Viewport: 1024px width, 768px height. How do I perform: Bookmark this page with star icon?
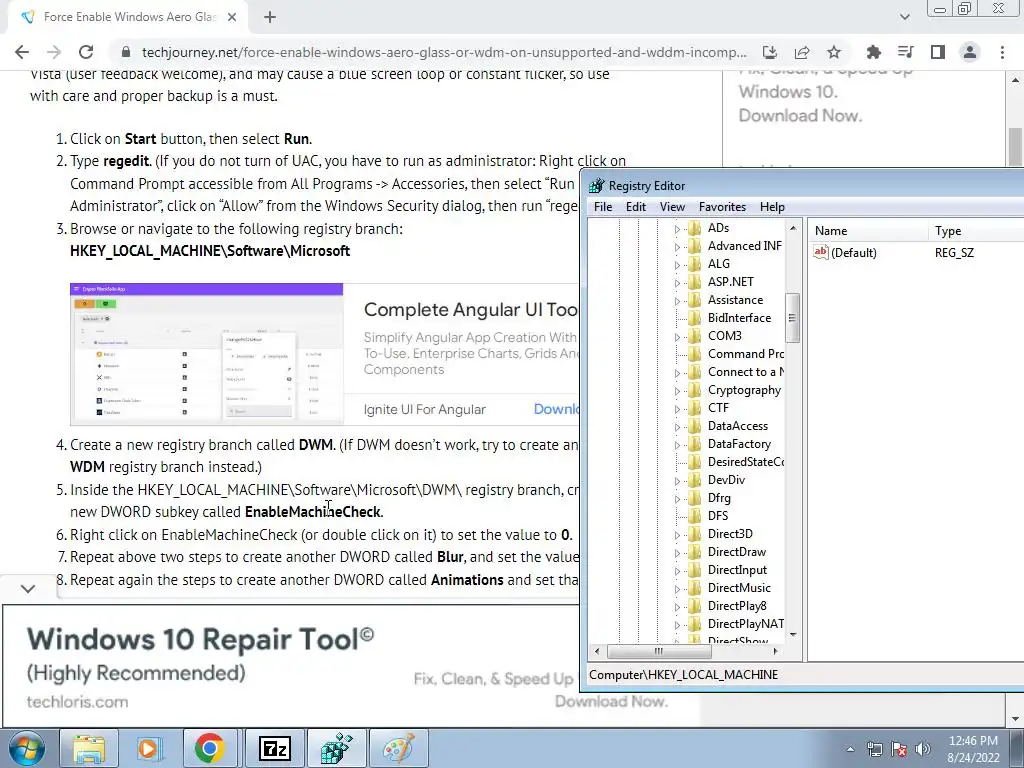click(x=834, y=52)
